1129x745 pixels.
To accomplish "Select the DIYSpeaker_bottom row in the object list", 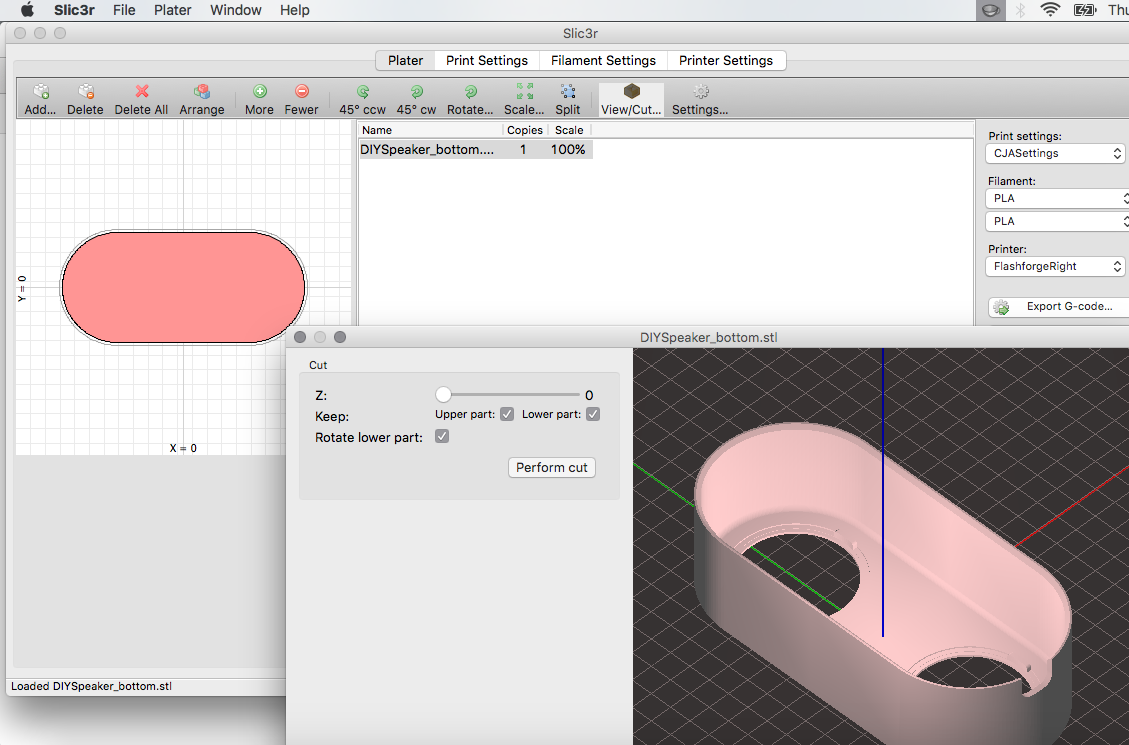I will (475, 150).
